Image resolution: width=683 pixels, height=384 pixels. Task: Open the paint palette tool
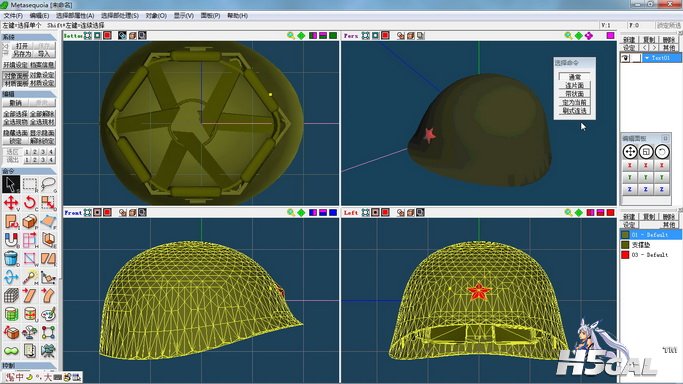[48, 314]
